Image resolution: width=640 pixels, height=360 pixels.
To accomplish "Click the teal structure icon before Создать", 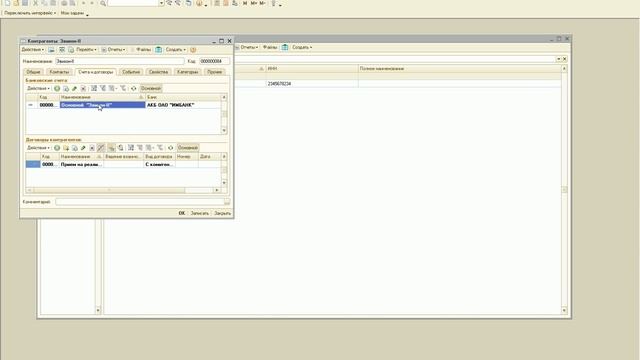I will (158, 50).
